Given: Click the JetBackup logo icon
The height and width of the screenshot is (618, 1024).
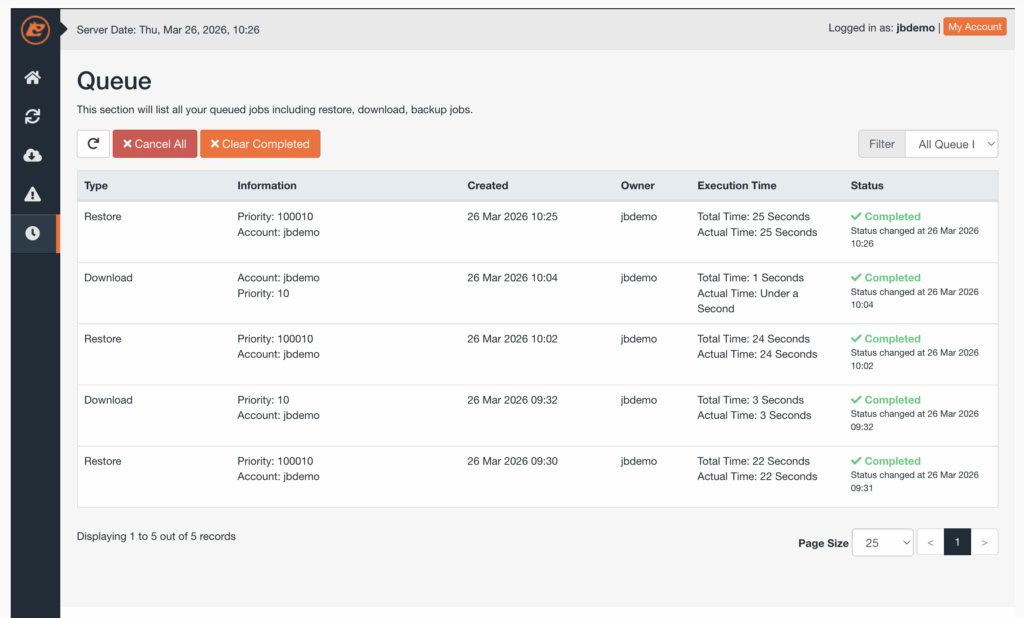Looking at the screenshot, I should coord(35,30).
